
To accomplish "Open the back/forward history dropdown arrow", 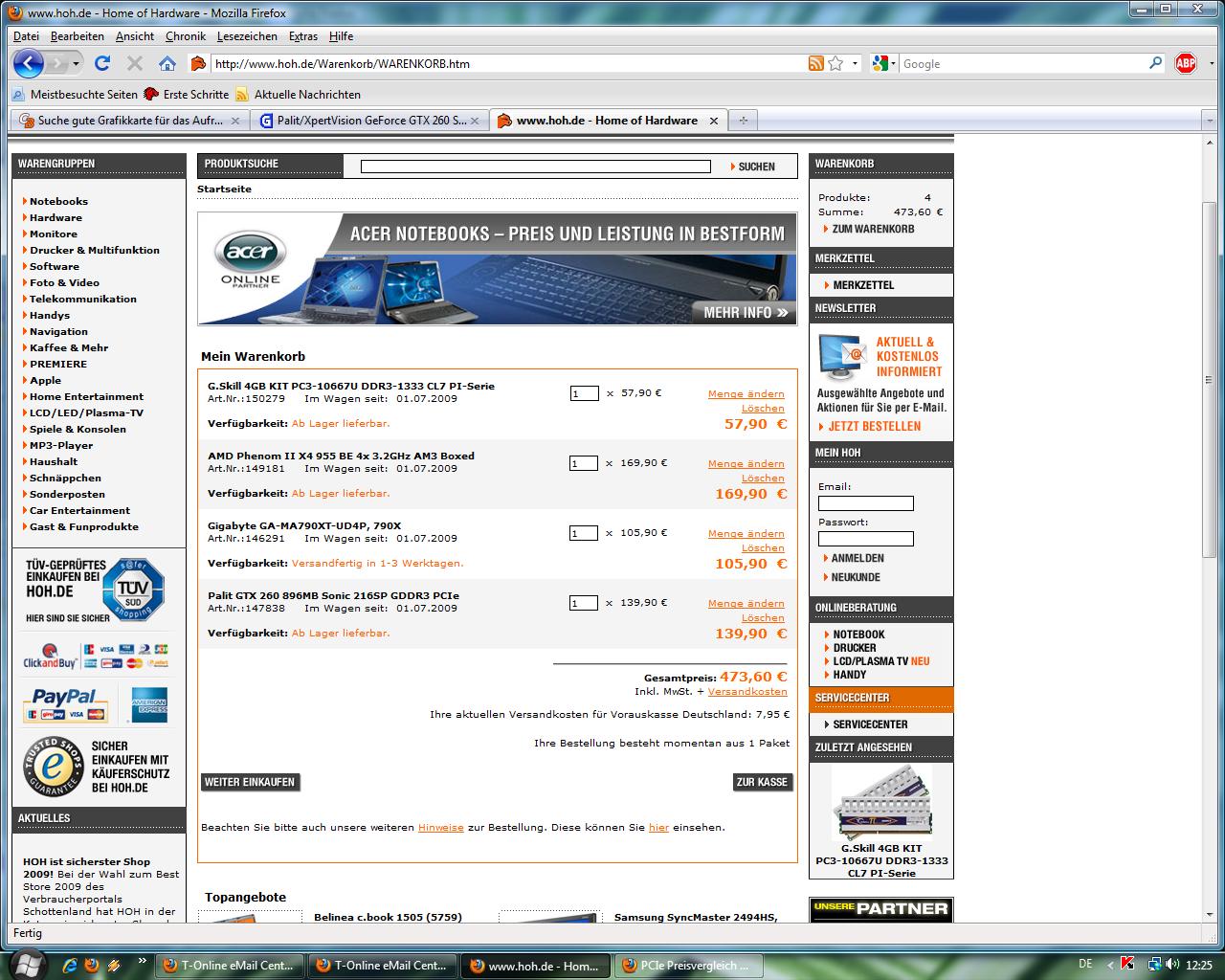I will click(76, 64).
